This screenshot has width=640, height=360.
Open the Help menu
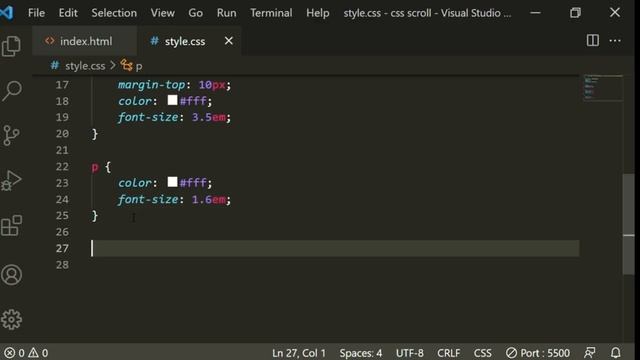pos(318,13)
